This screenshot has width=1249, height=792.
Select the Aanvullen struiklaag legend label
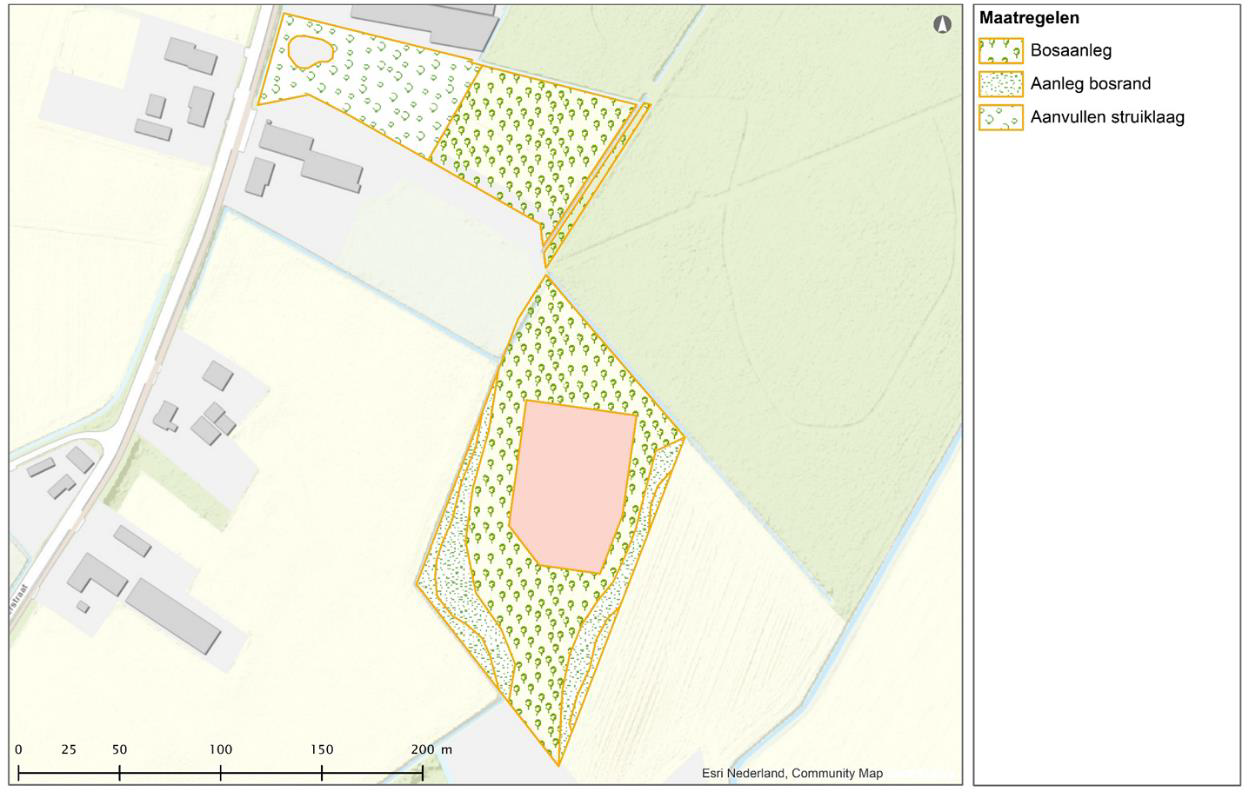1107,117
